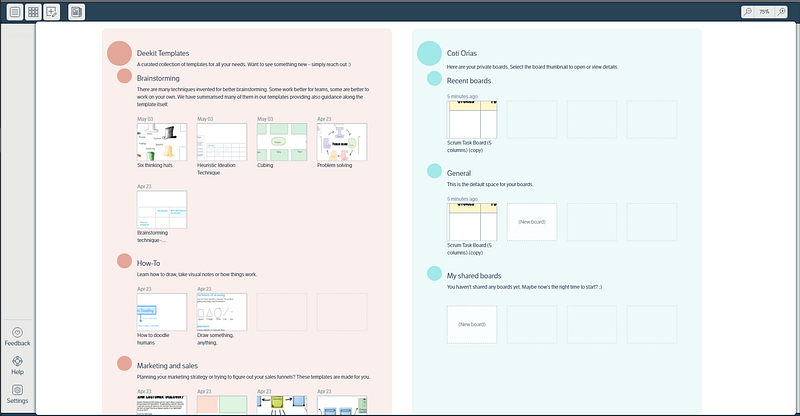Open the templates board icon in top toolbar

[x=77, y=12]
